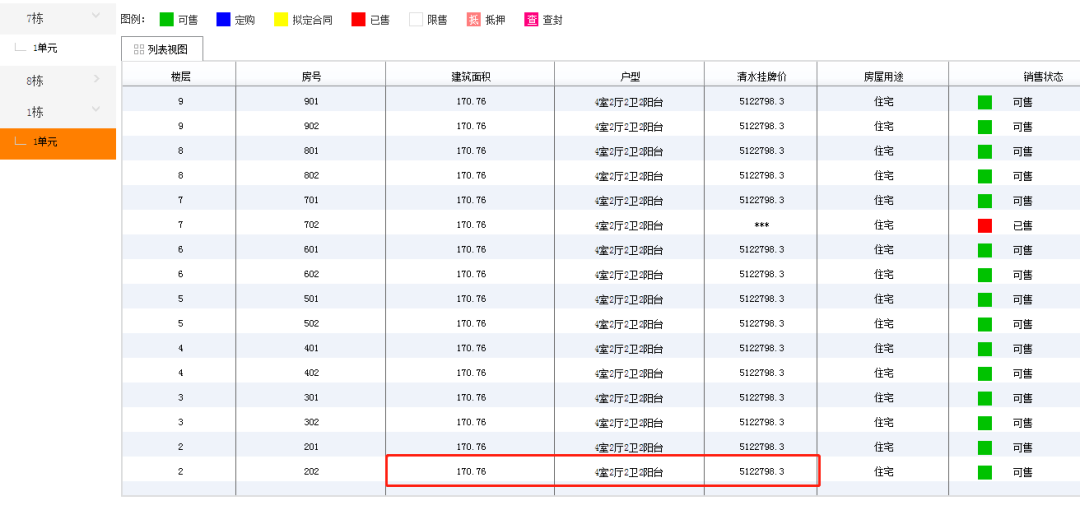Screen dimensions: 1080x510
Task: Collapse the 1栋 building node
Action: pos(96,109)
